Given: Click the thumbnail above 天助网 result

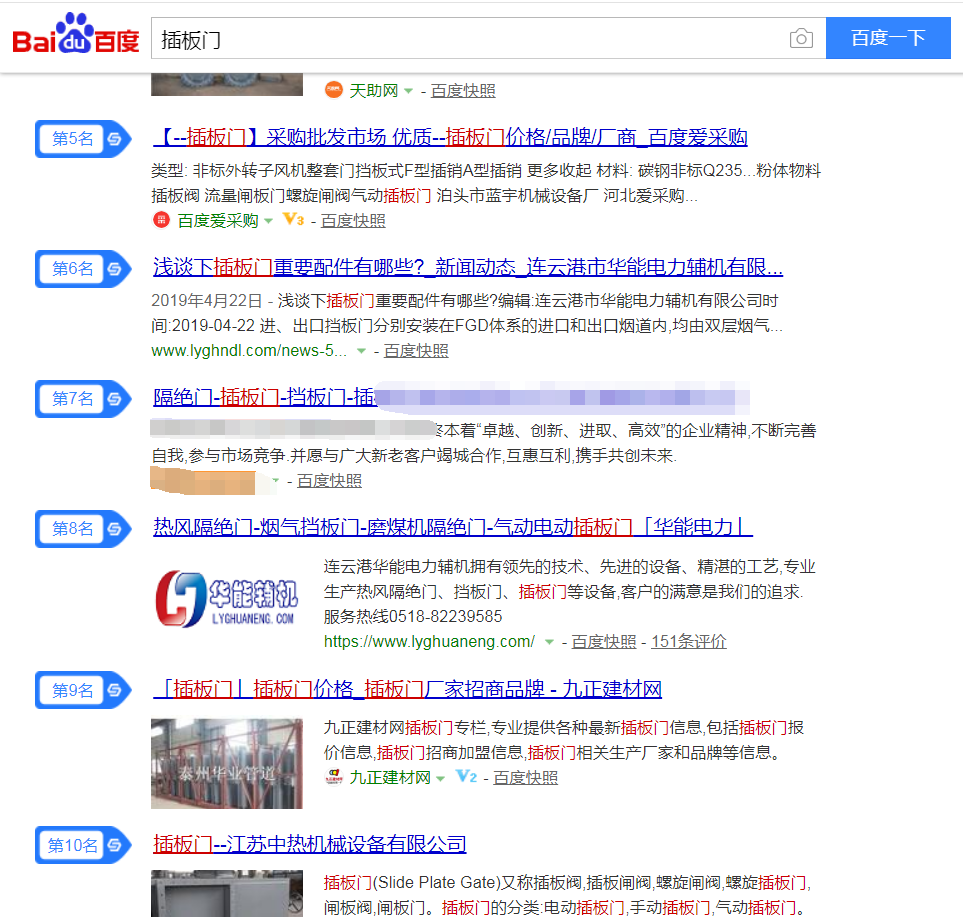Looking at the screenshot, I should point(227,84).
